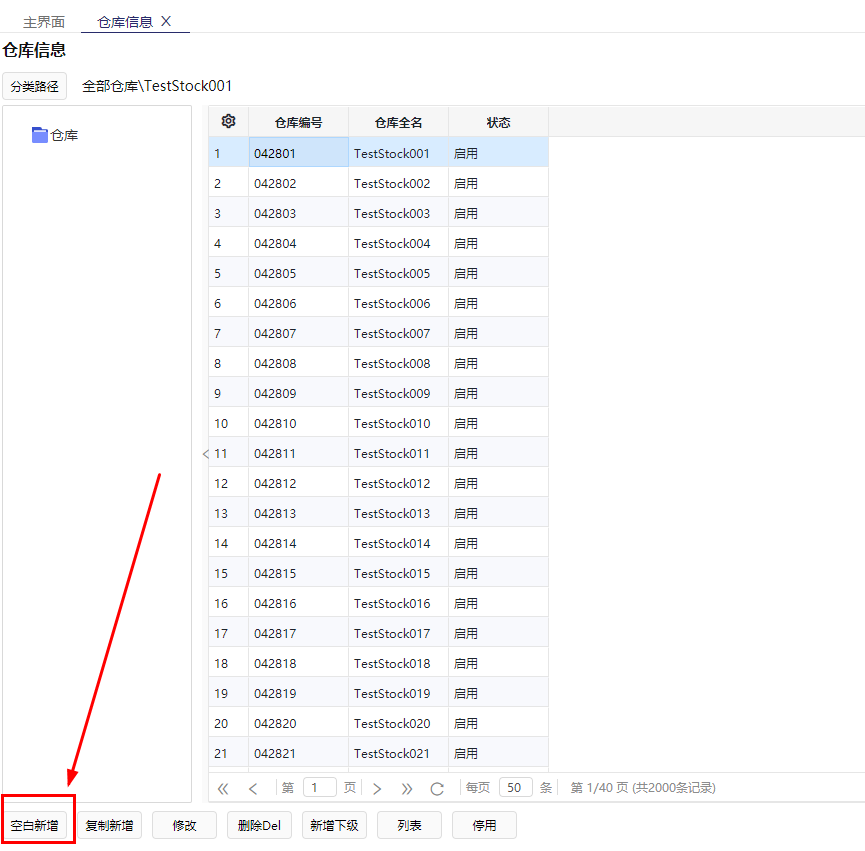Screen dimensions: 865x851
Task: Go to first page of records
Action: click(x=223, y=788)
